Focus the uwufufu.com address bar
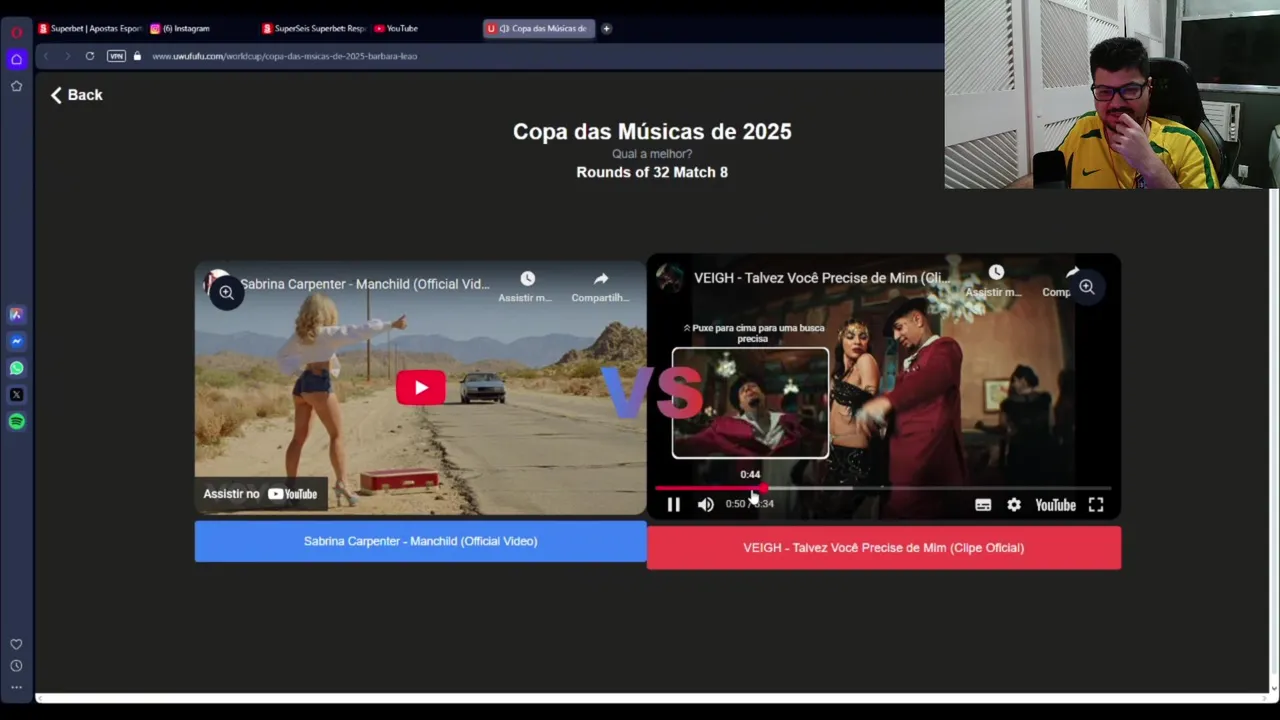Screen dimensions: 1280x720 click(284, 56)
